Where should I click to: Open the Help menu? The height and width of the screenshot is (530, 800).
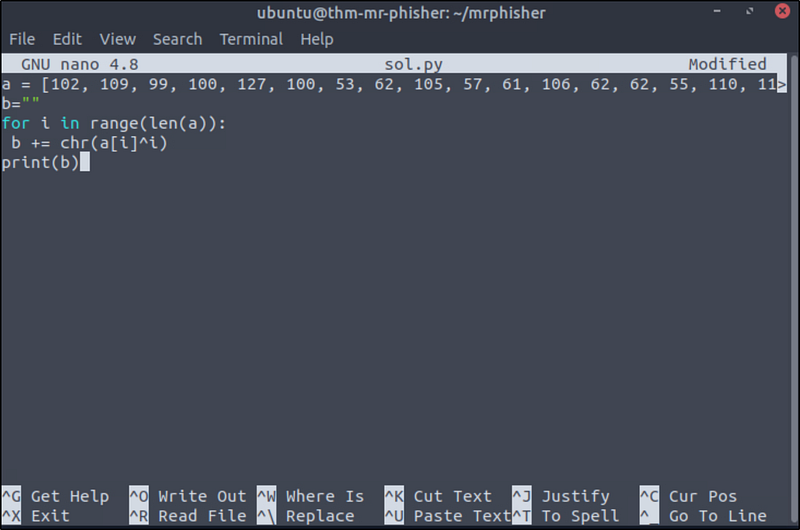click(x=317, y=39)
